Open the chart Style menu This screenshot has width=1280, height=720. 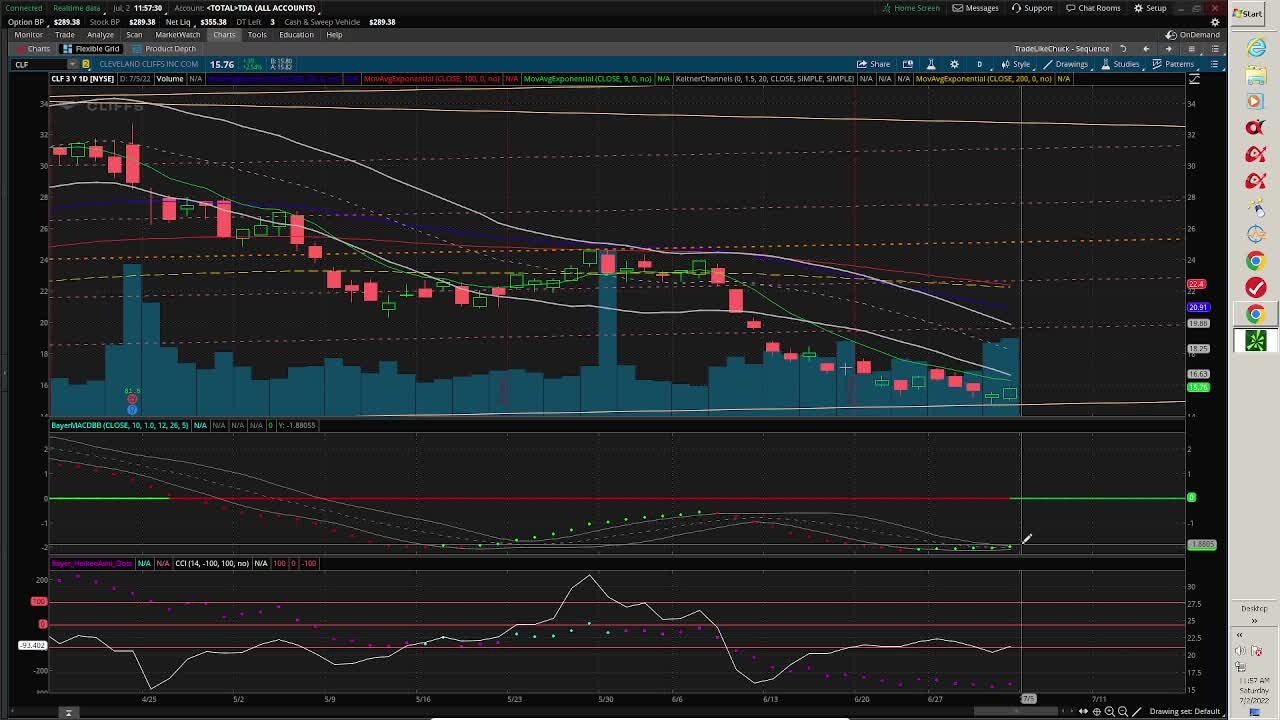(x=1016, y=64)
